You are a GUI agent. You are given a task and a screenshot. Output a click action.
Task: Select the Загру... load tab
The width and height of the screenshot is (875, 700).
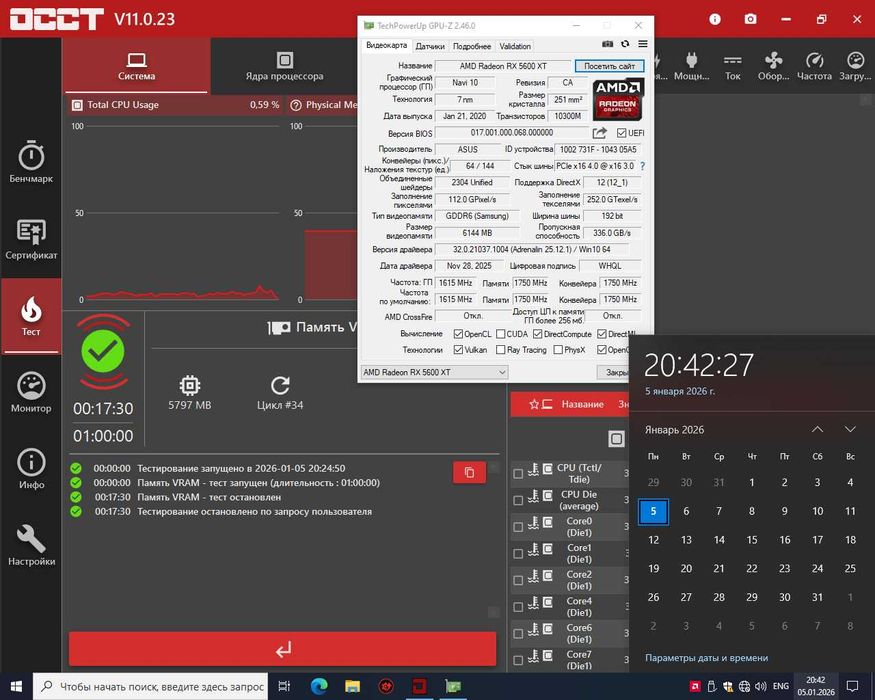coord(855,66)
